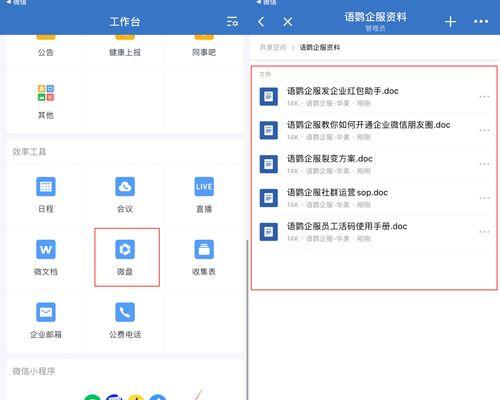The width and height of the screenshot is (500, 400).
Task: Click the 效率工具 section heading
Action: (x=29, y=152)
